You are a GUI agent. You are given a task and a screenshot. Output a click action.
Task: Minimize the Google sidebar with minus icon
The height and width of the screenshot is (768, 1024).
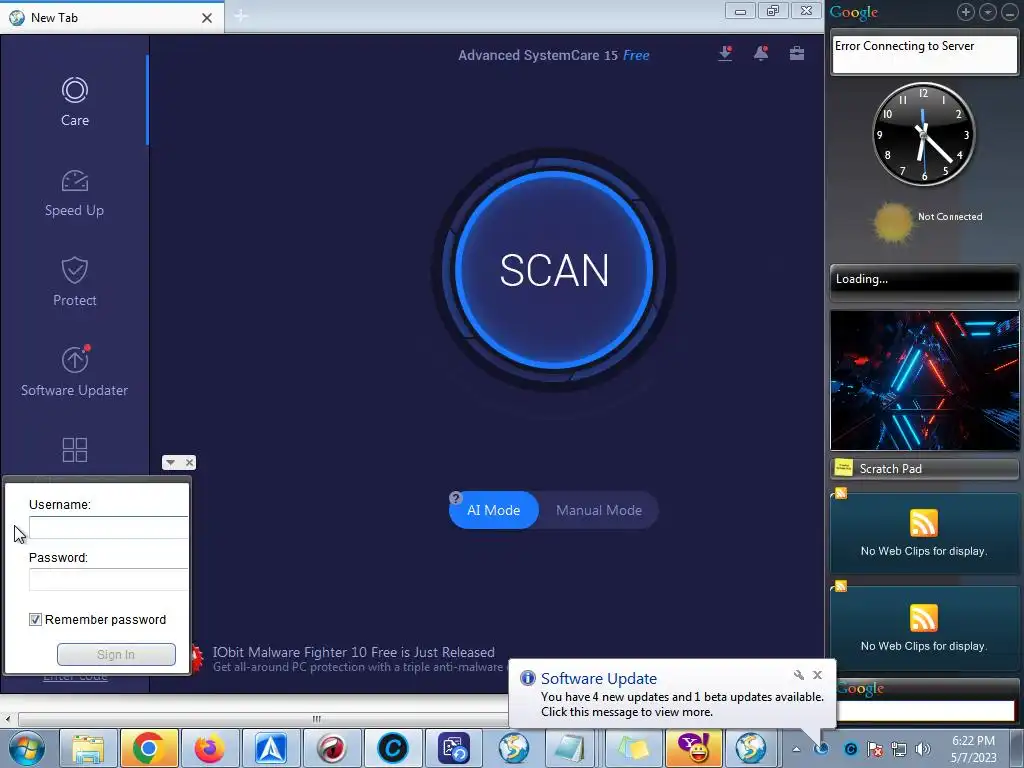click(x=1010, y=12)
